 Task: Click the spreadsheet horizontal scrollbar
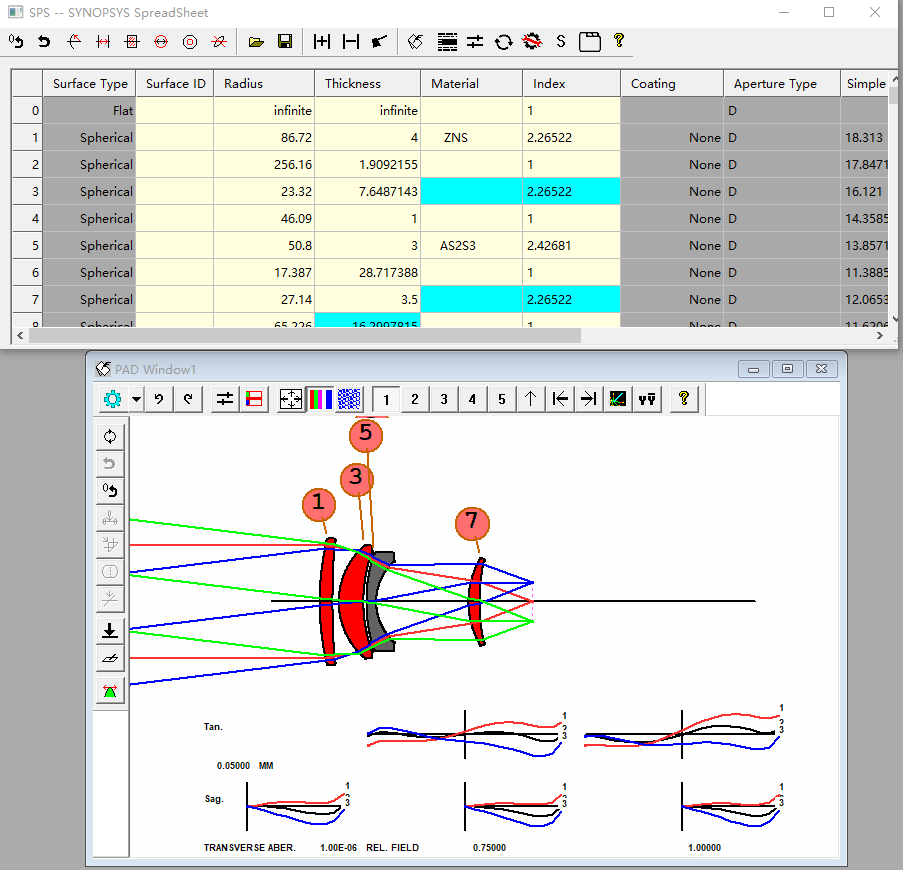coord(305,336)
